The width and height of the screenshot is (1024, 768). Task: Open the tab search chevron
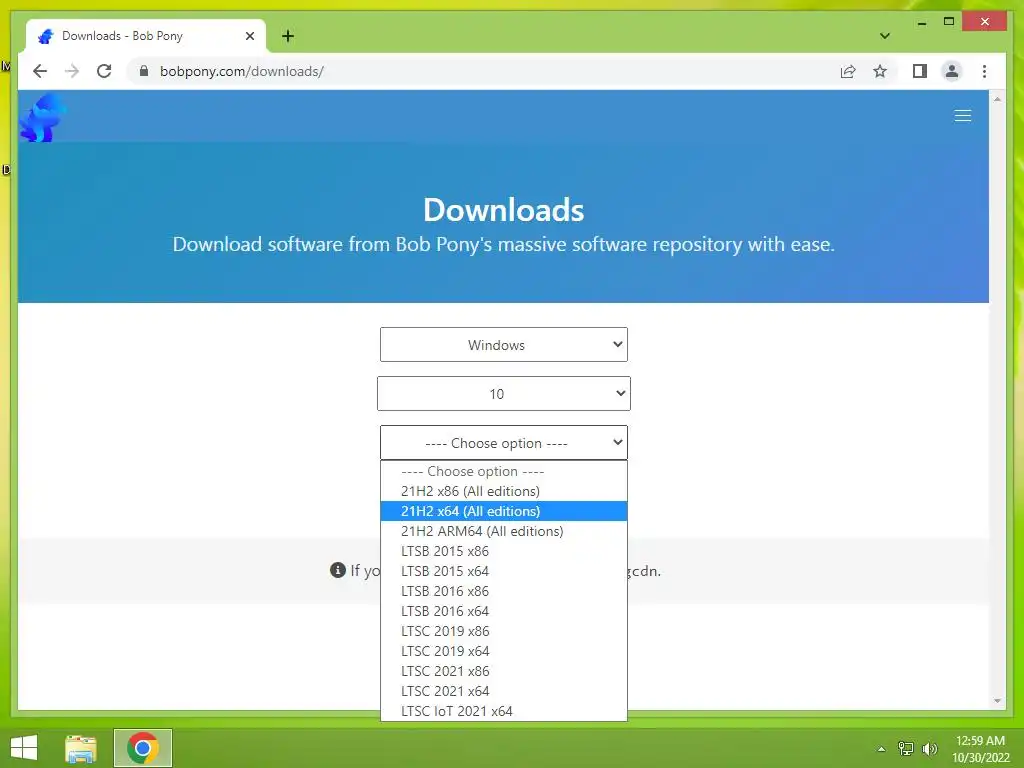(885, 36)
